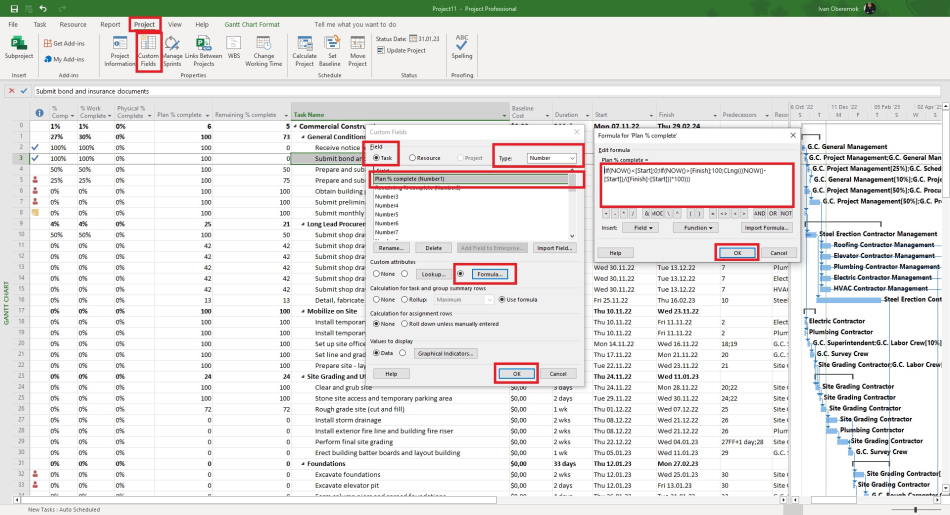Image resolution: width=950 pixels, height=515 pixels.
Task: Open Plan % complete column filter arrow
Action: 207,115
